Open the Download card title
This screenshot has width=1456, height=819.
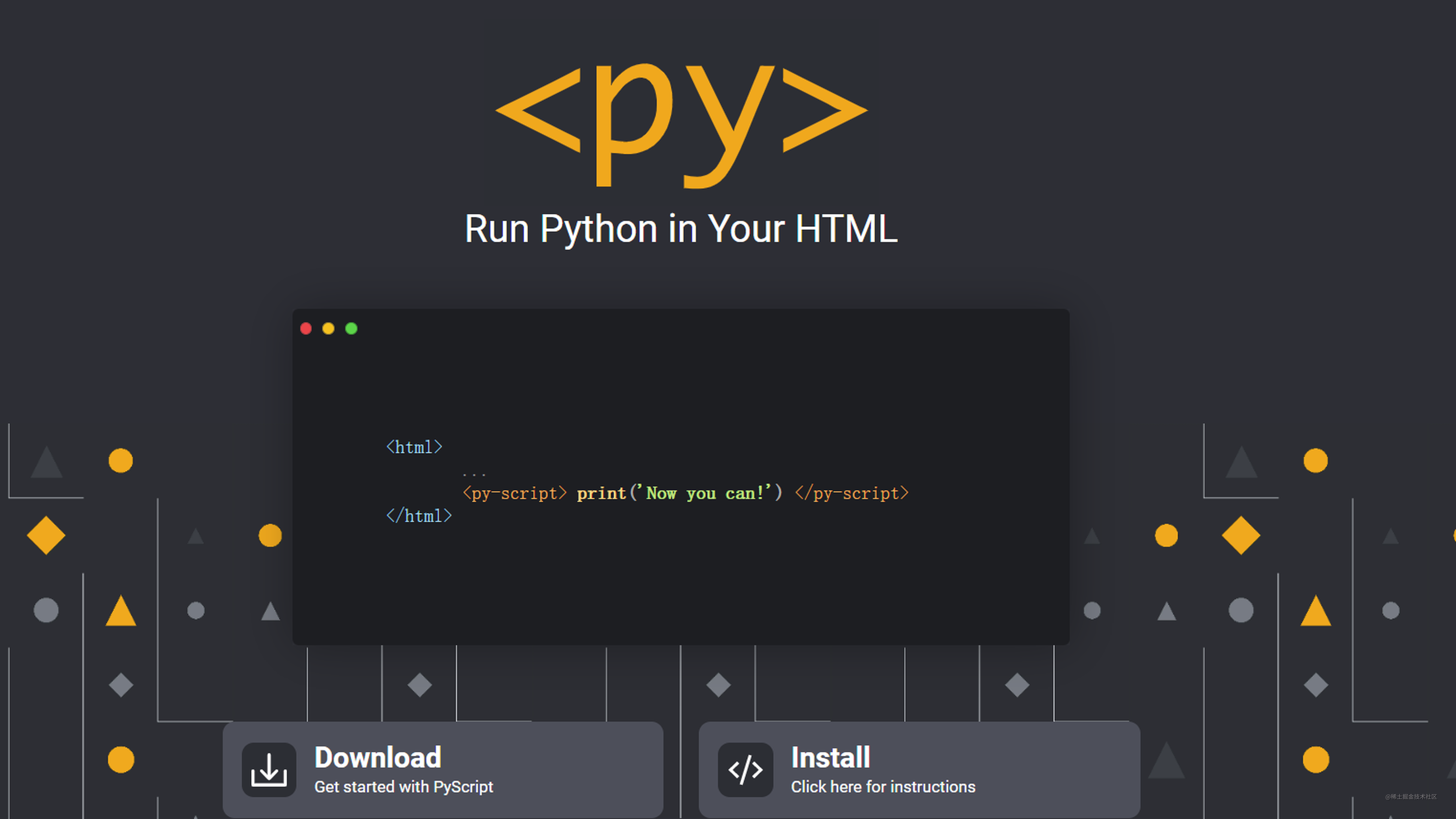point(377,757)
